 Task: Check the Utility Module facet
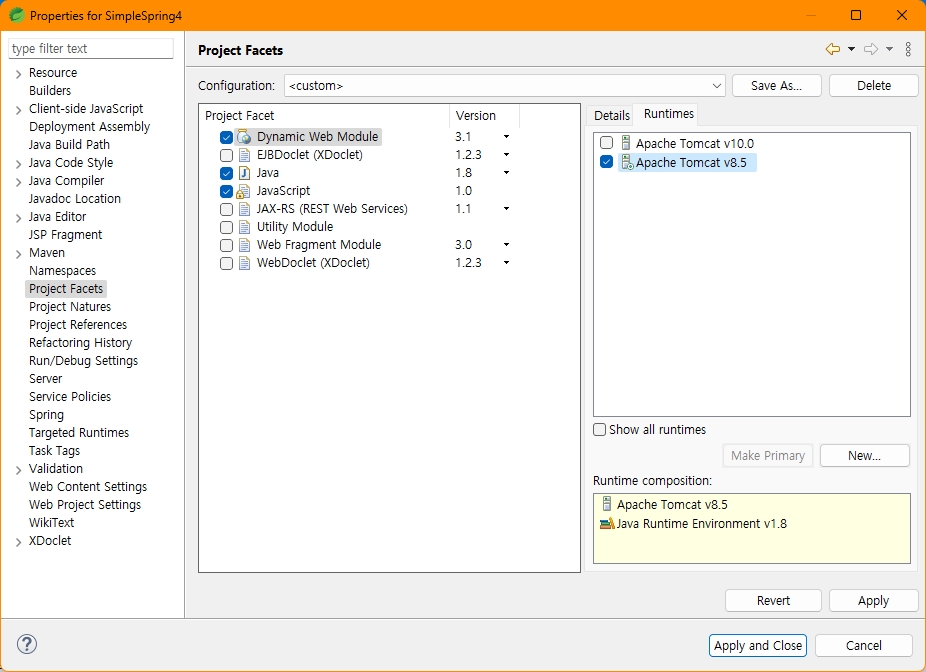pyautogui.click(x=226, y=227)
